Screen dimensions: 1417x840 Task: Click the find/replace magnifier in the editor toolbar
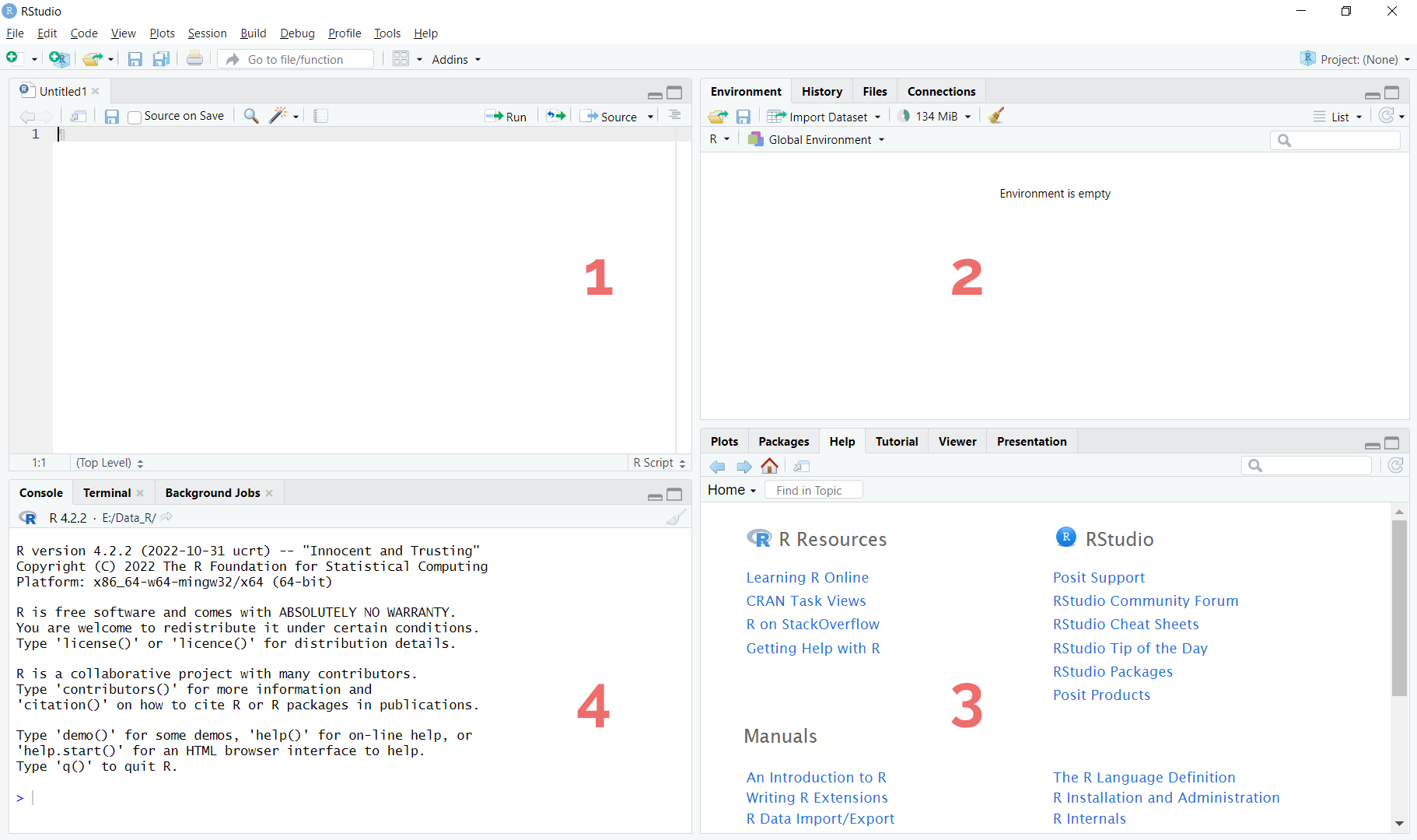(x=250, y=116)
